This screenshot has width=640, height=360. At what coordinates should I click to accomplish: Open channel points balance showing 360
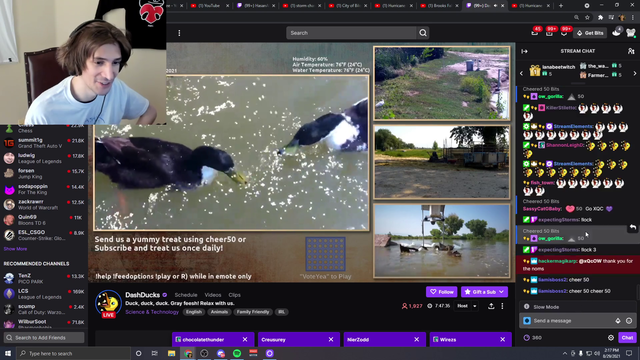pyautogui.click(x=533, y=338)
